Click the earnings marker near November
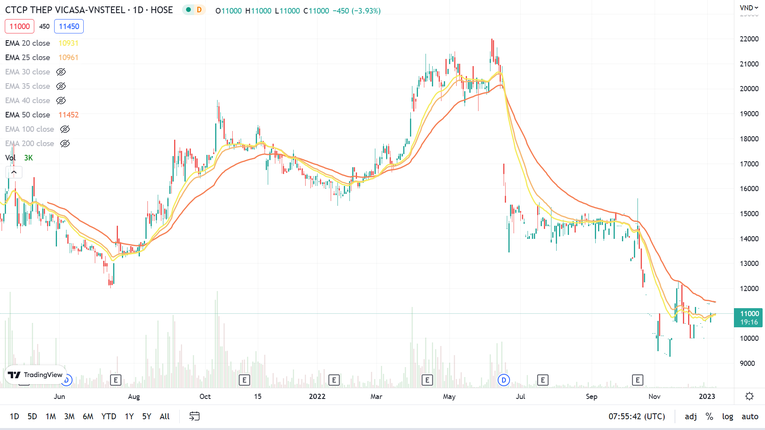This screenshot has height=430, width=765. 638,380
